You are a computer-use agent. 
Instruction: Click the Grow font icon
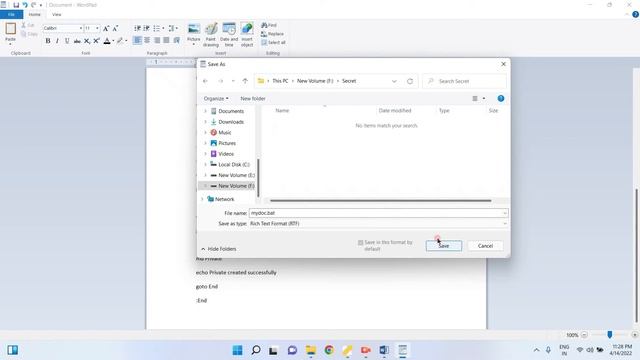tap(106, 28)
